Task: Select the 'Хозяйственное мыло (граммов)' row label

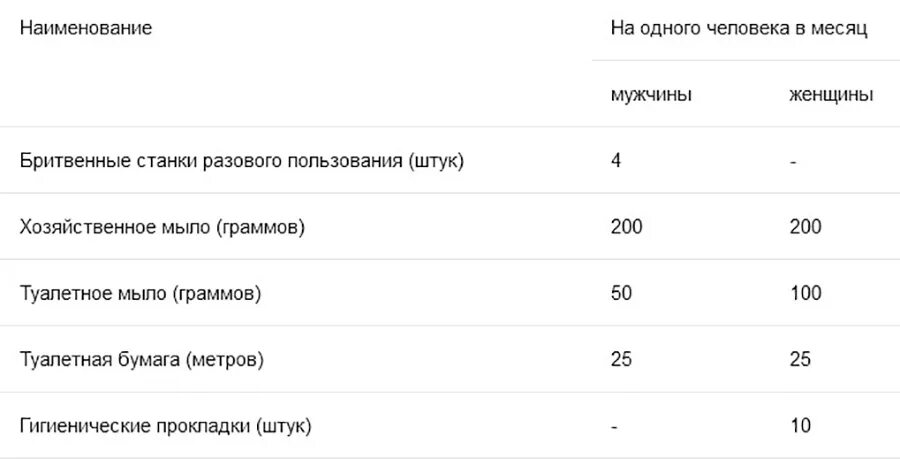Action: pos(162,227)
